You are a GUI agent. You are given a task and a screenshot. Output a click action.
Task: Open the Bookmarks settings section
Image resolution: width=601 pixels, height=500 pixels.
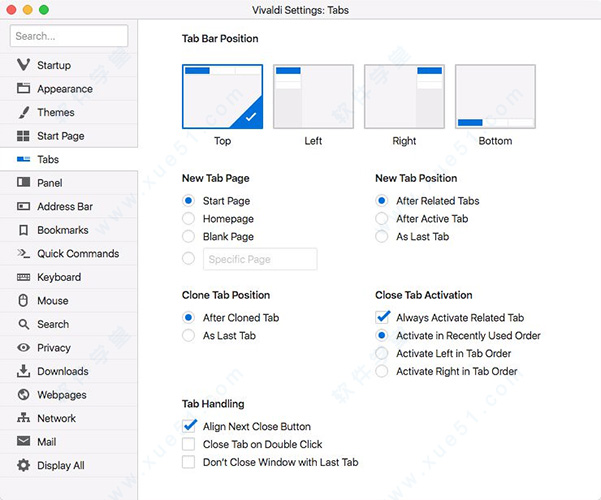point(69,230)
